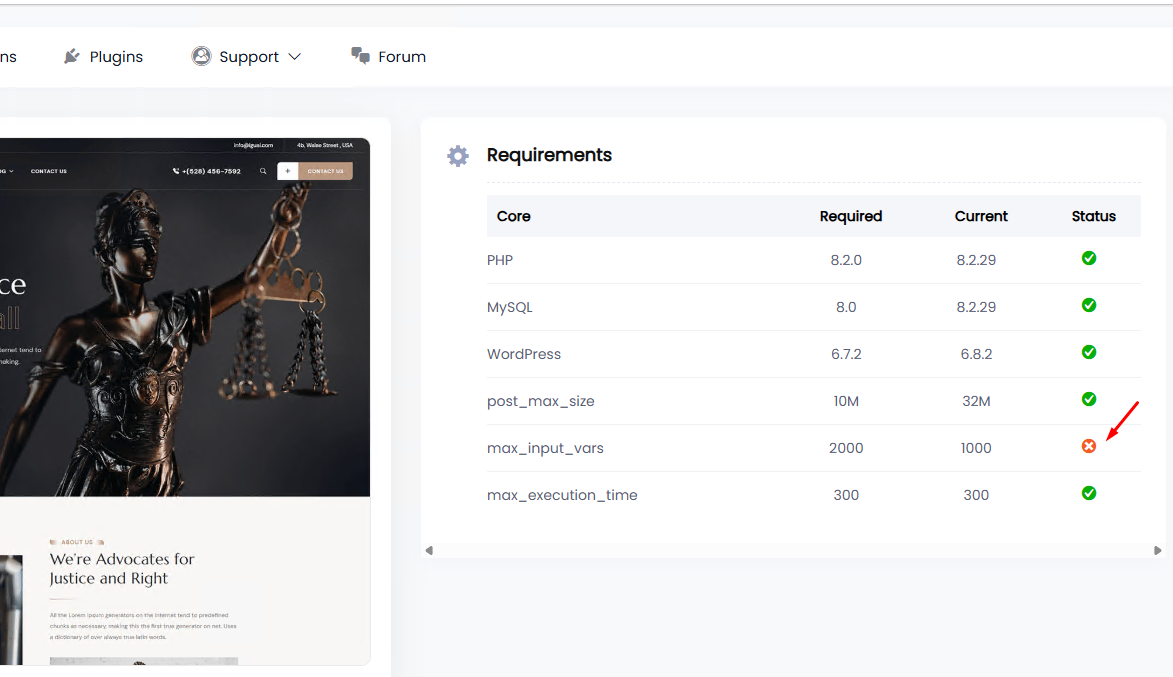The height and width of the screenshot is (677, 1173).
Task: Select the MySQL row label
Action: [x=509, y=307]
